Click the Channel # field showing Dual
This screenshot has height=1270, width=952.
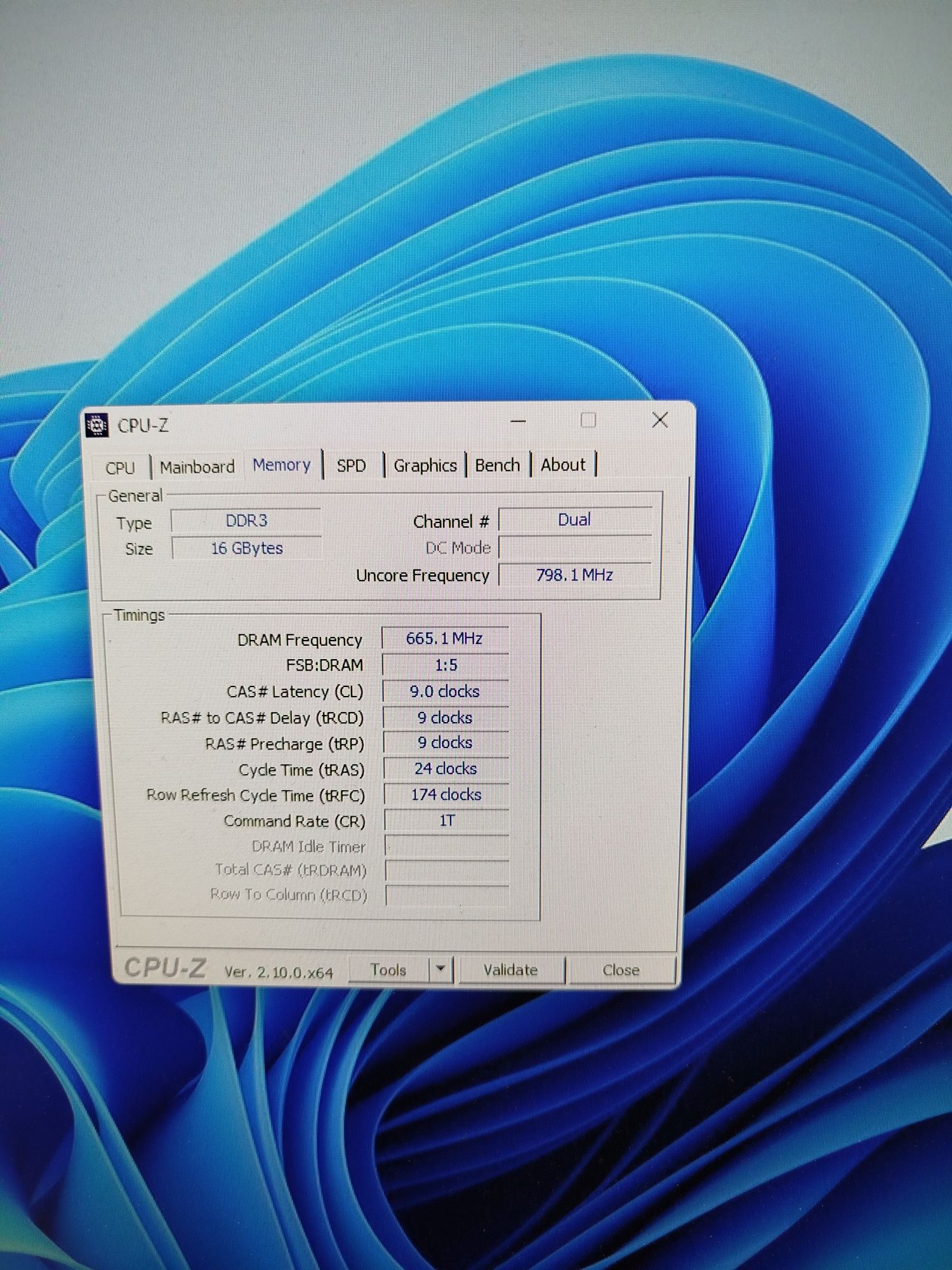click(574, 519)
